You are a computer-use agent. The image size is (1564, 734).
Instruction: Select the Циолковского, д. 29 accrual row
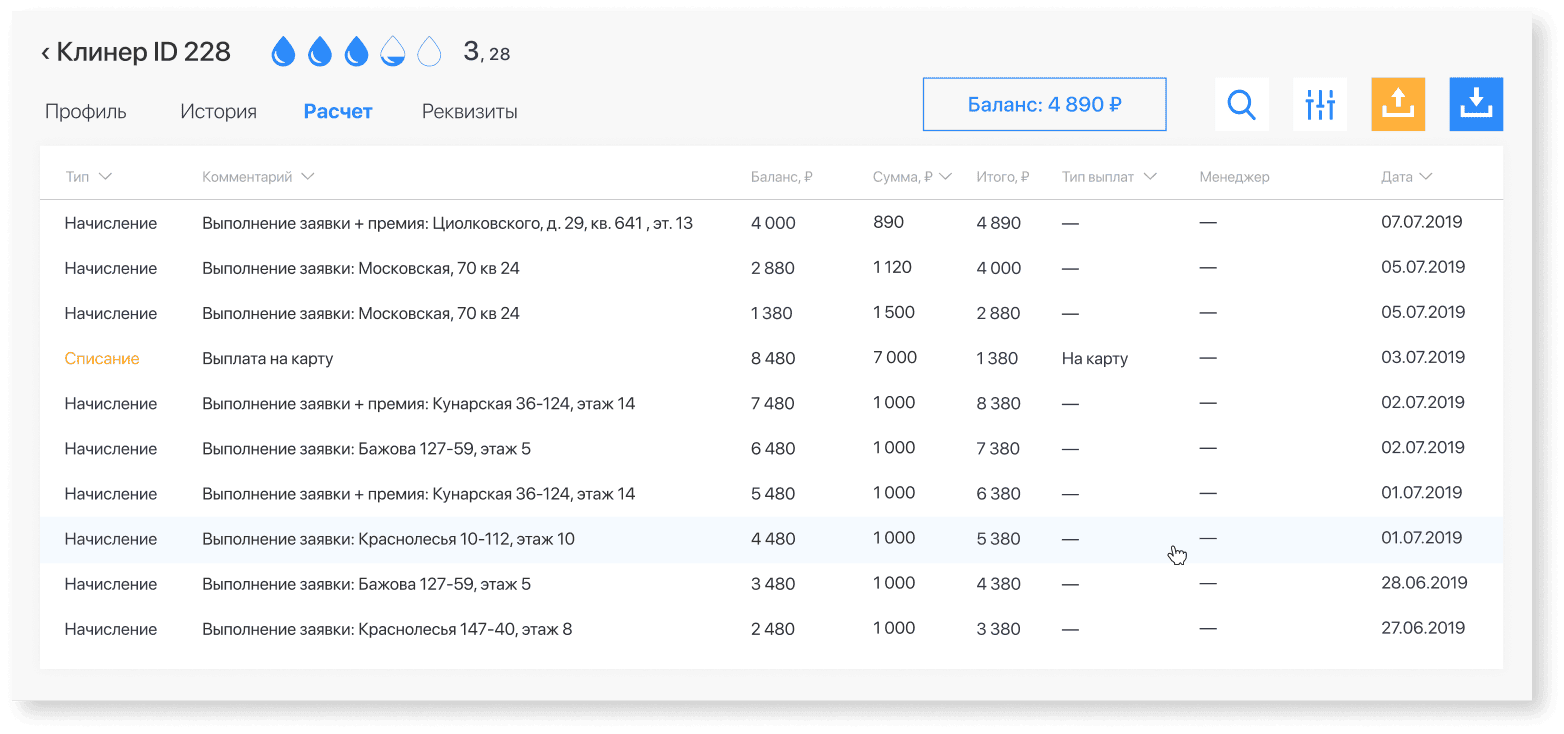(x=447, y=223)
